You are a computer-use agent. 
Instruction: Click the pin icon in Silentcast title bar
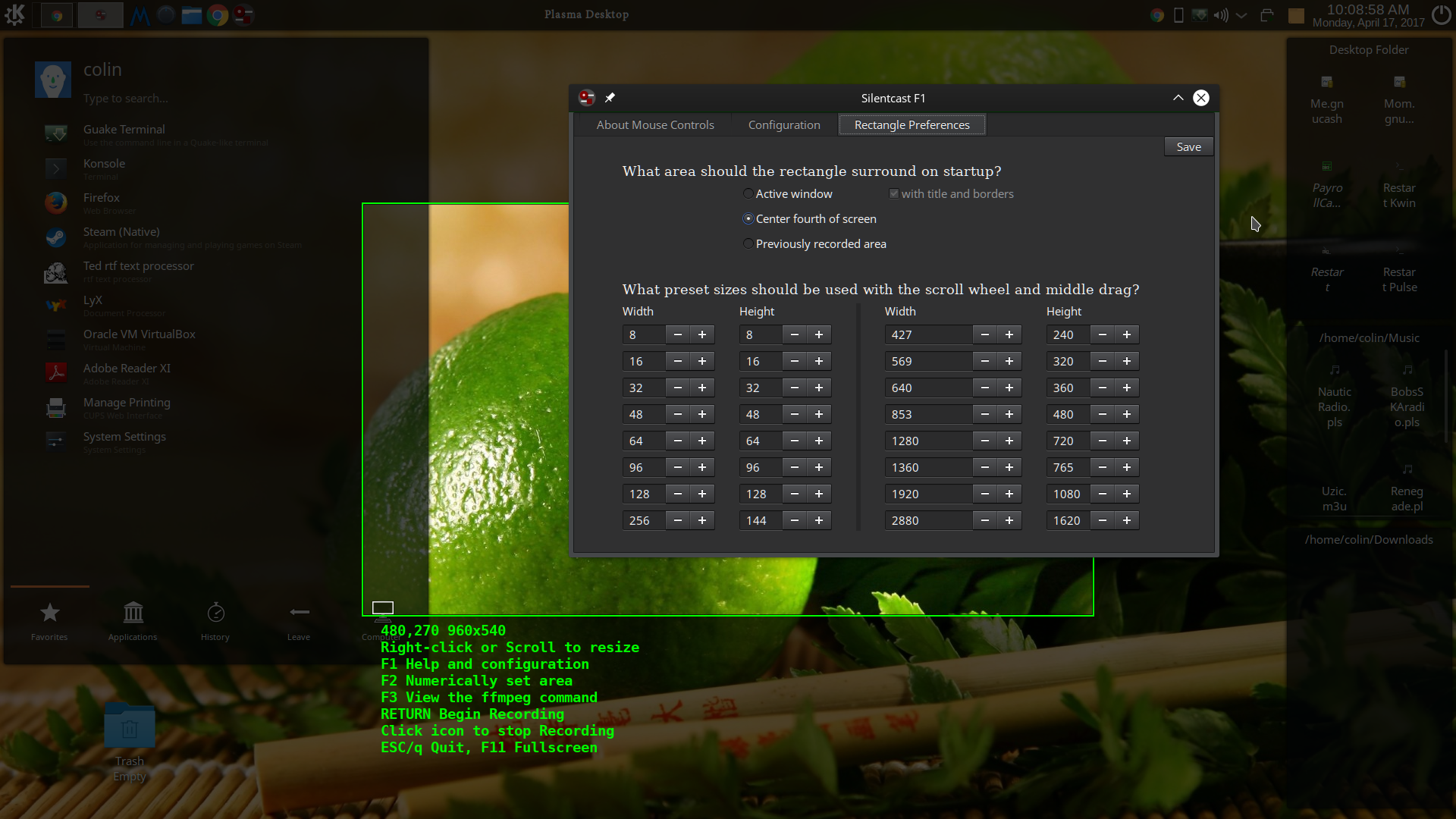(x=610, y=98)
